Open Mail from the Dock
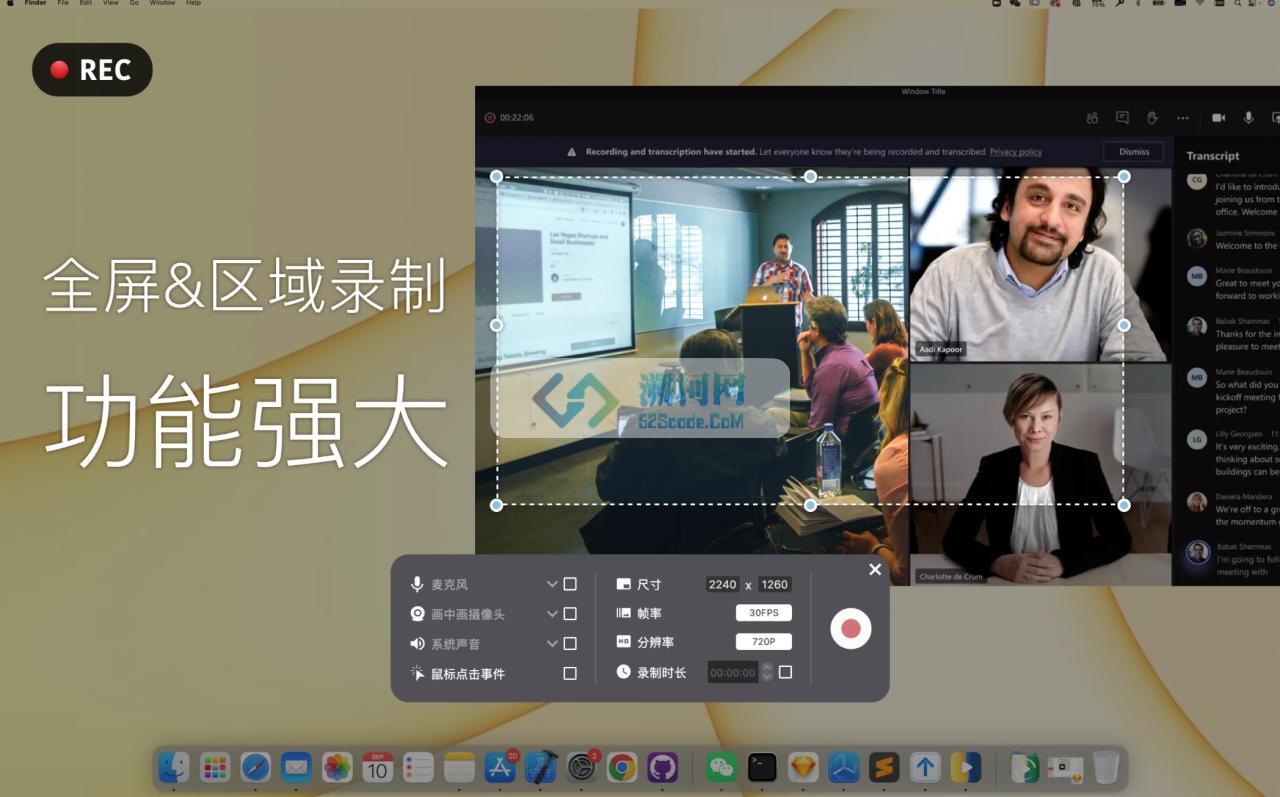The image size is (1280, 797). pyautogui.click(x=296, y=767)
